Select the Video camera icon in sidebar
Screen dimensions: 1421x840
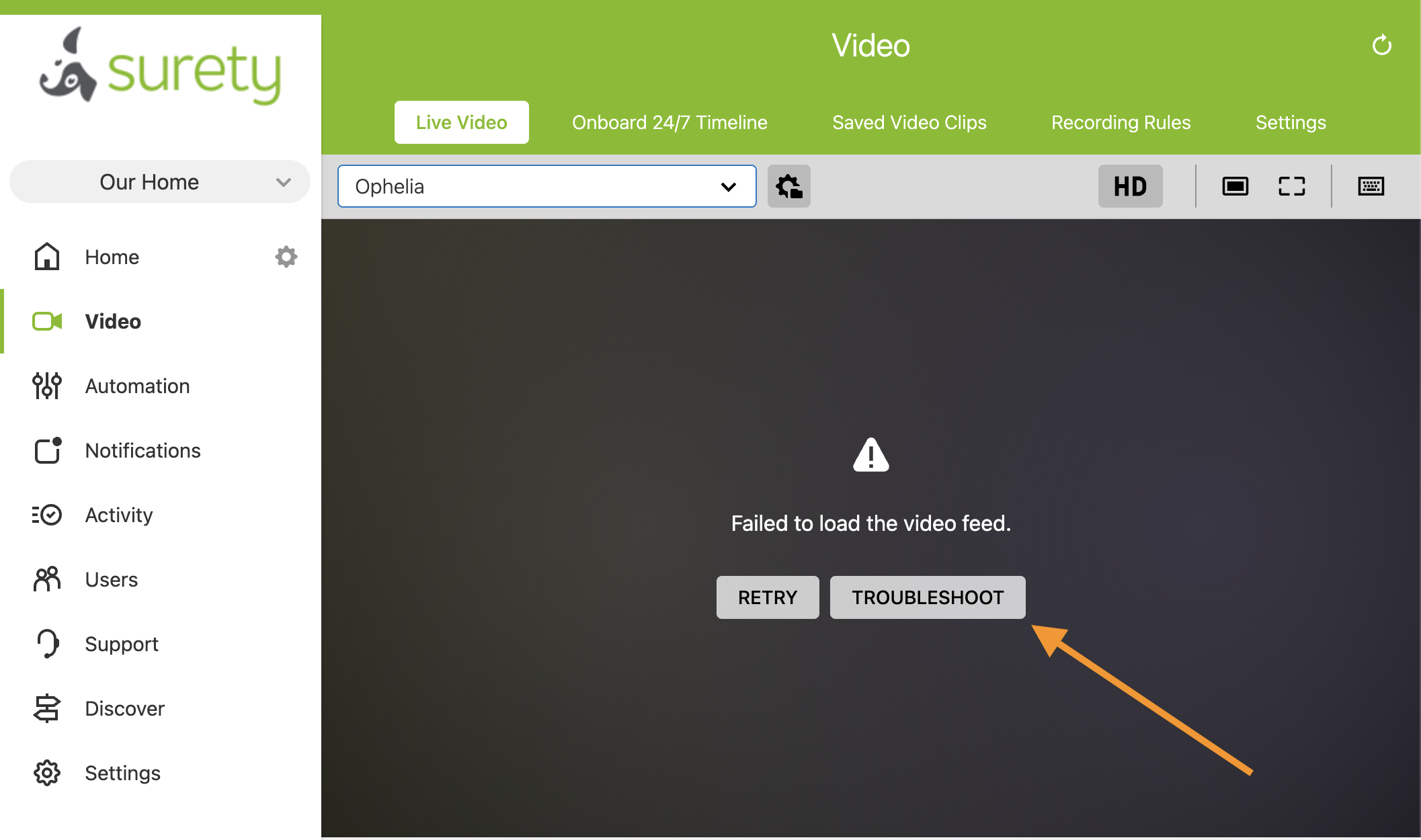pos(46,321)
